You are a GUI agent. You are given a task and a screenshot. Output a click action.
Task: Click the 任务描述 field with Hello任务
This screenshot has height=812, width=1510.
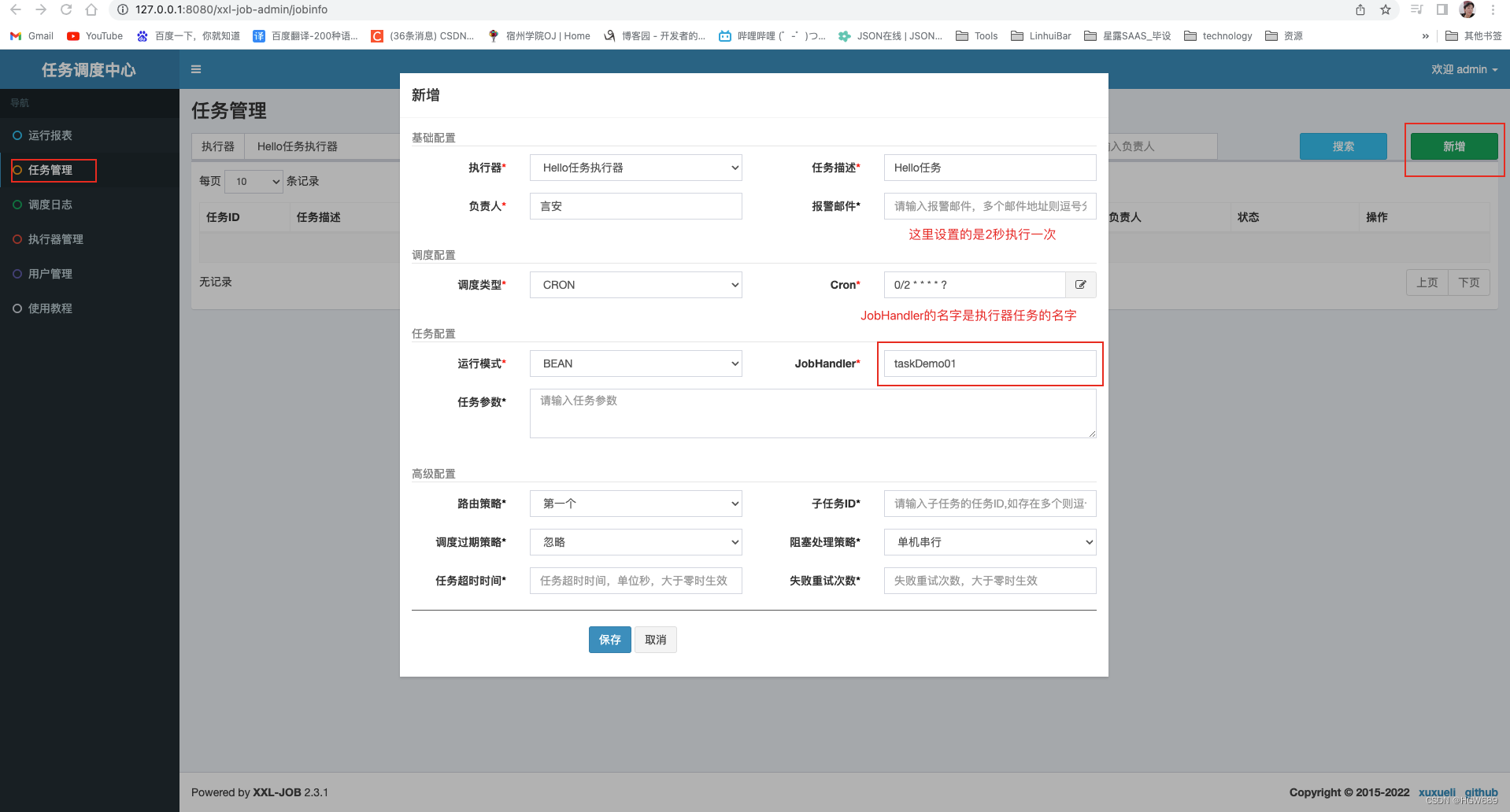[x=990, y=168]
